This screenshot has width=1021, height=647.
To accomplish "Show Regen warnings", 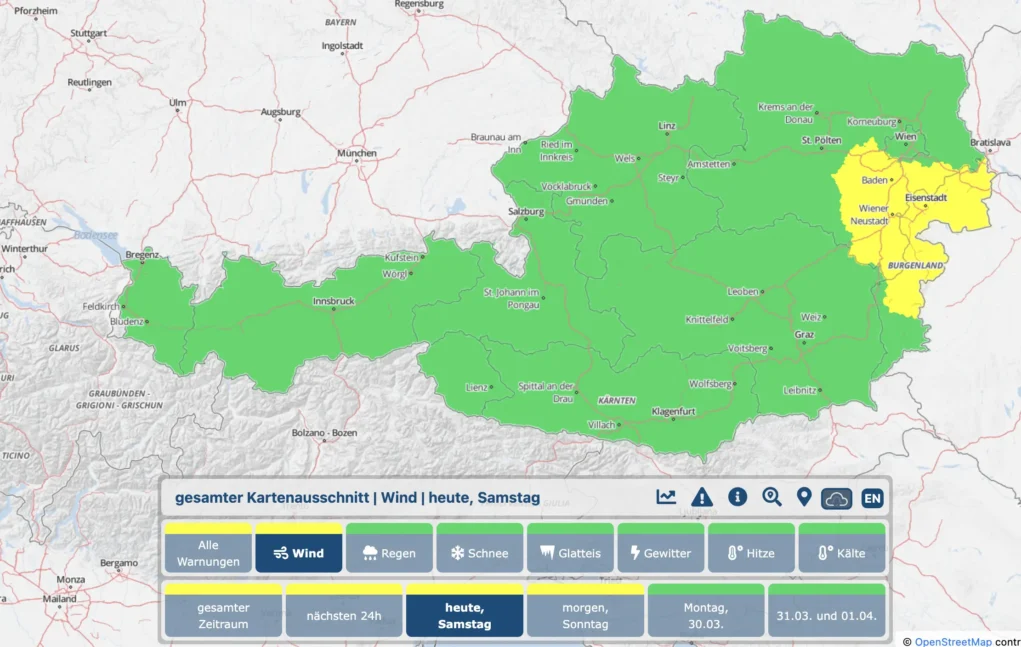I will tap(389, 548).
